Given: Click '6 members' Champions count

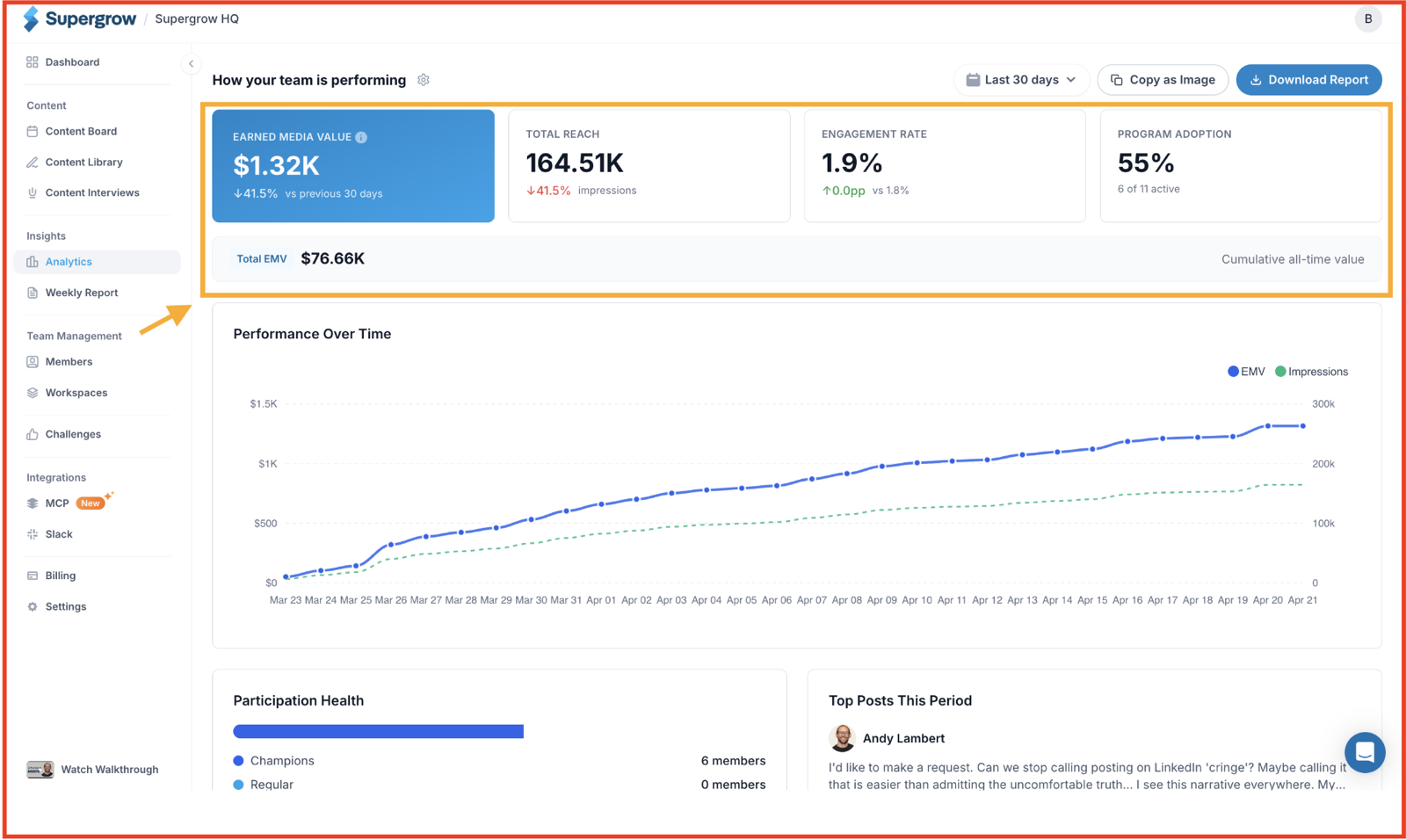Looking at the screenshot, I should pyautogui.click(x=733, y=761).
